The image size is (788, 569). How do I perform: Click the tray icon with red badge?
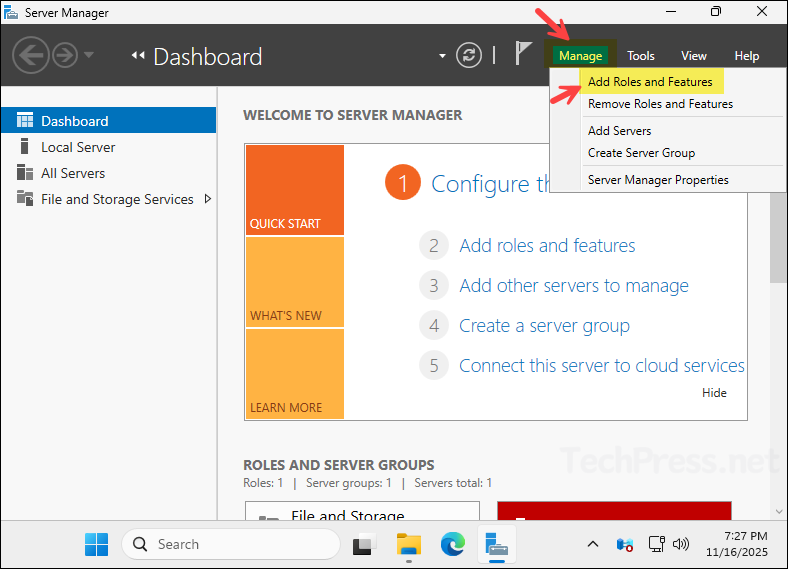pyautogui.click(x=625, y=544)
